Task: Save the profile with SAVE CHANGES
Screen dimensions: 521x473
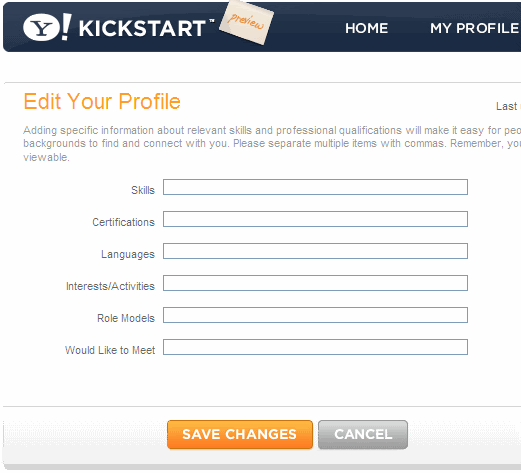Action: [x=240, y=434]
